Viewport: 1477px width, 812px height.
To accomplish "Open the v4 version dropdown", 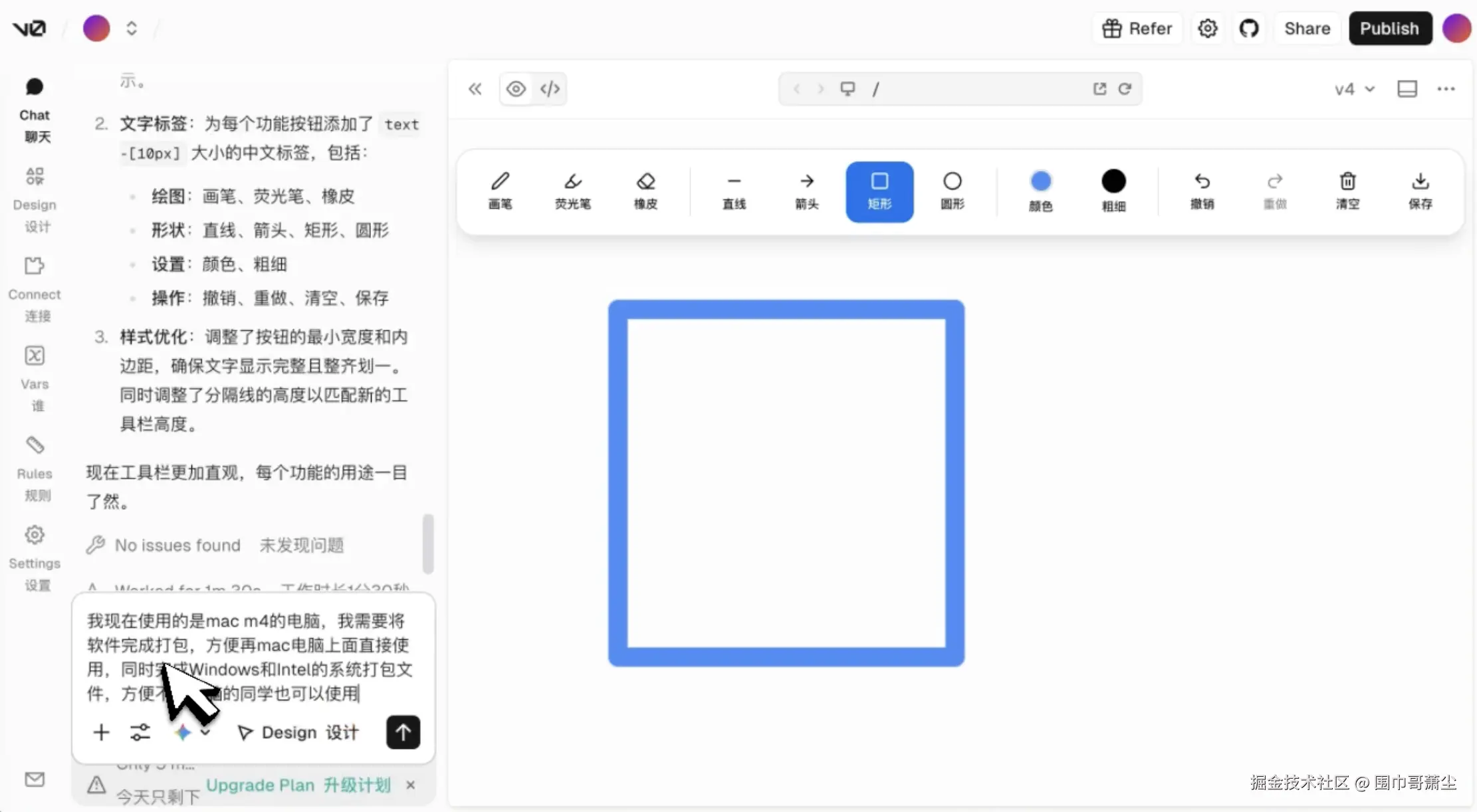I will tap(1352, 88).
